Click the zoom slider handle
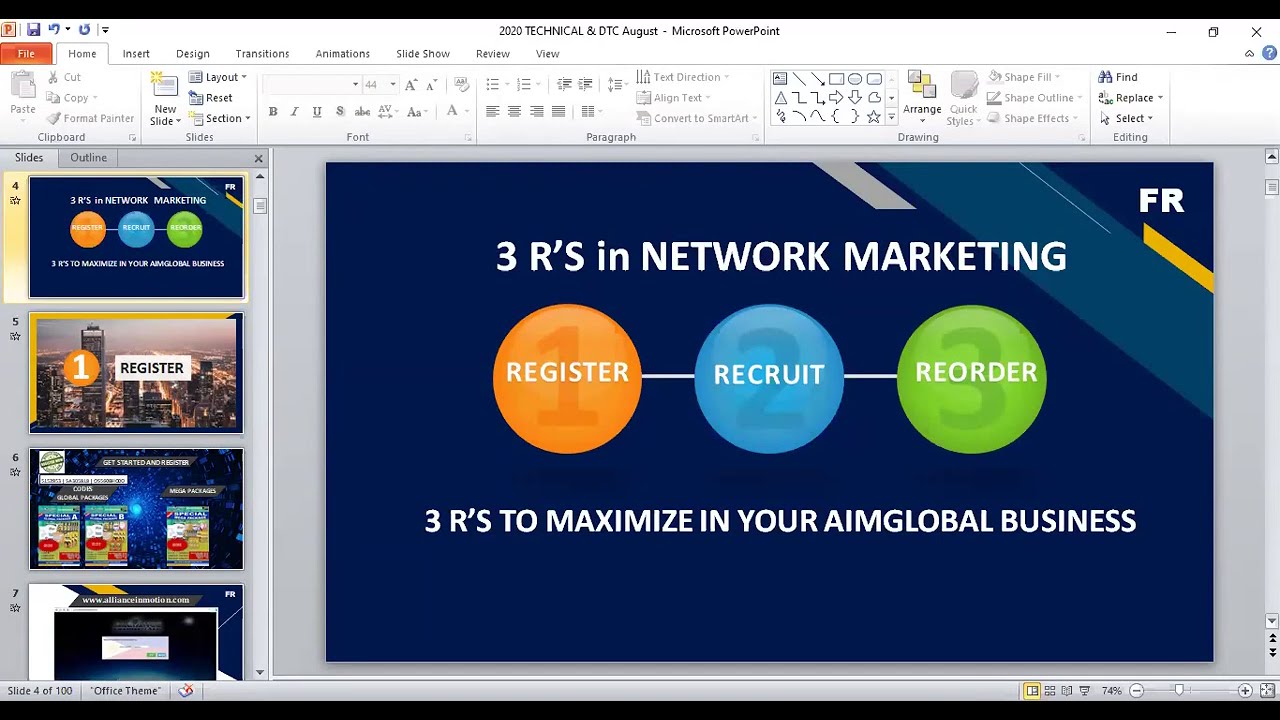Screen dimensions: 1280x720 (1180, 691)
